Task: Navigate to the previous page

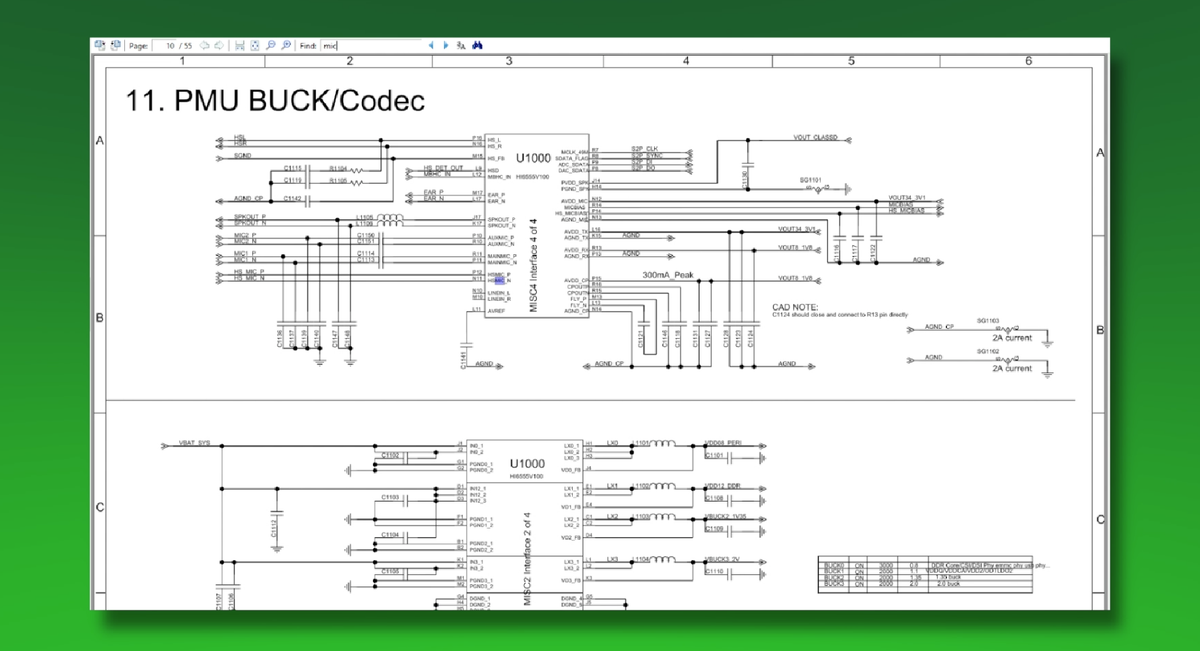Action: tap(203, 45)
